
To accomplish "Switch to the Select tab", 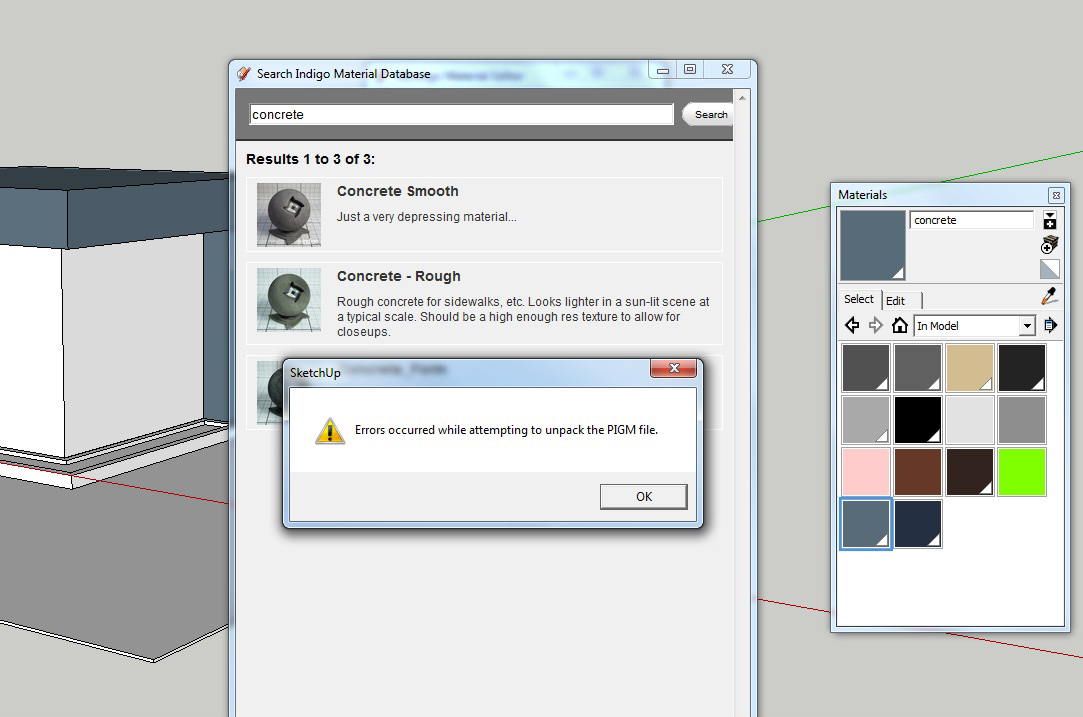I will [858, 299].
